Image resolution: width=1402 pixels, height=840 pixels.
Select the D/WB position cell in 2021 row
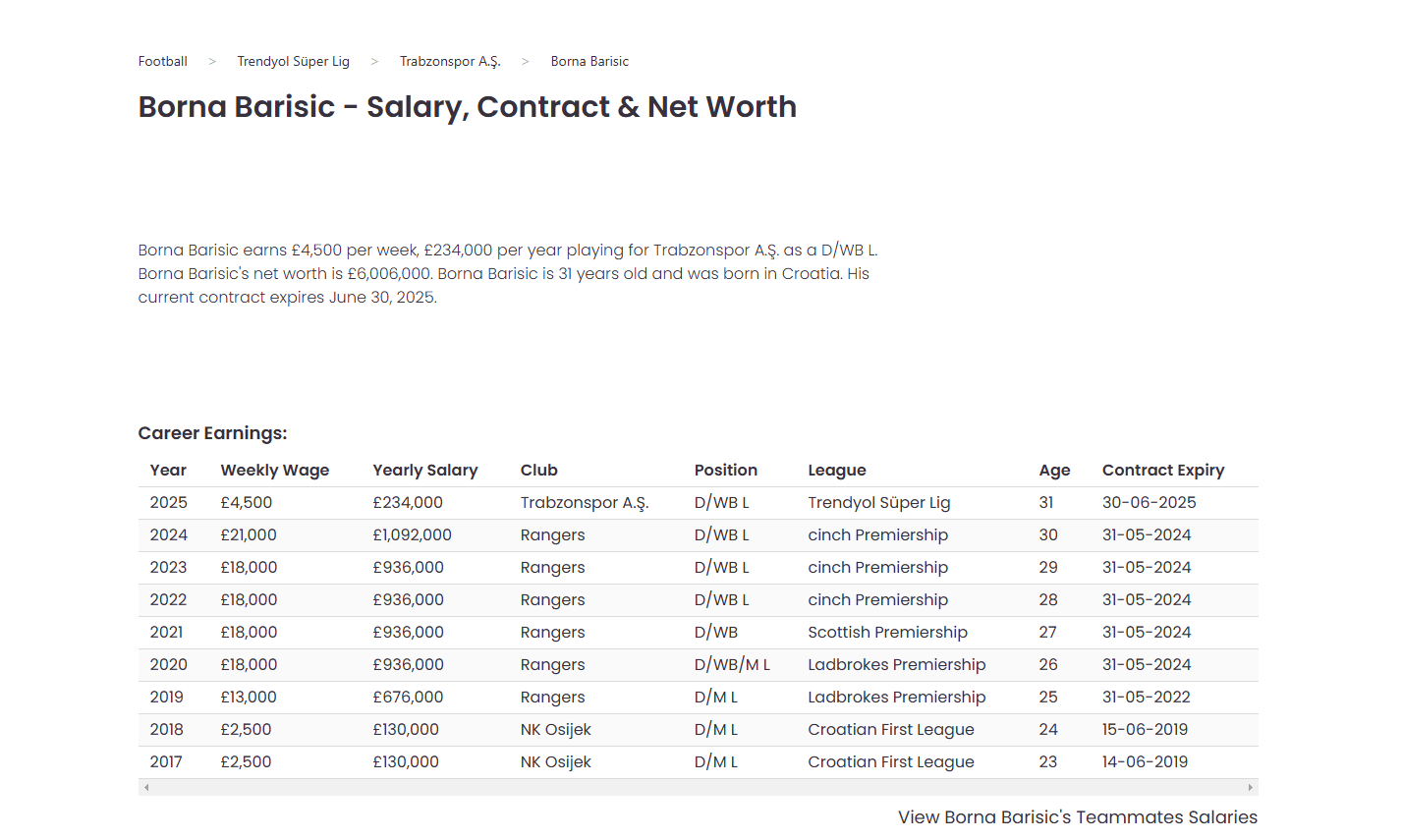click(716, 633)
